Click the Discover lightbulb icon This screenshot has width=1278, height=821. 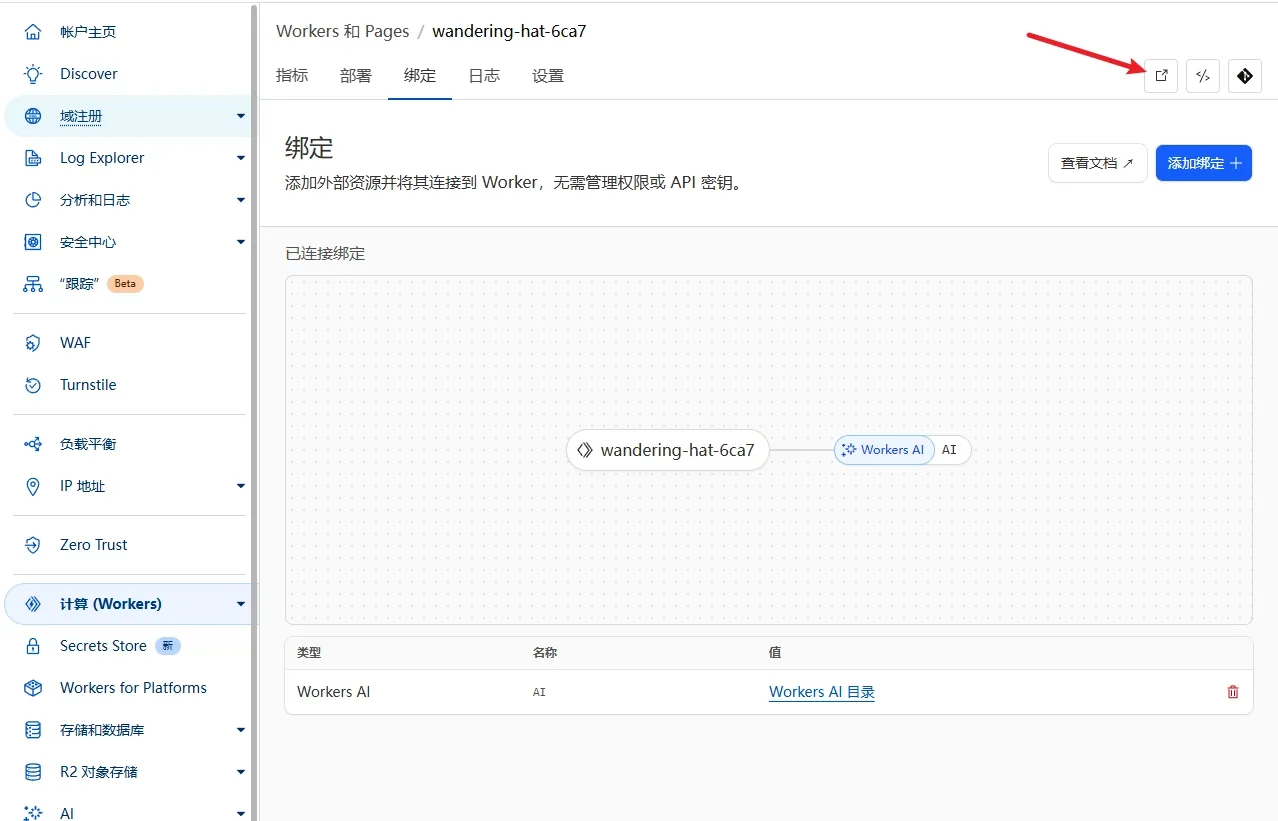(33, 74)
